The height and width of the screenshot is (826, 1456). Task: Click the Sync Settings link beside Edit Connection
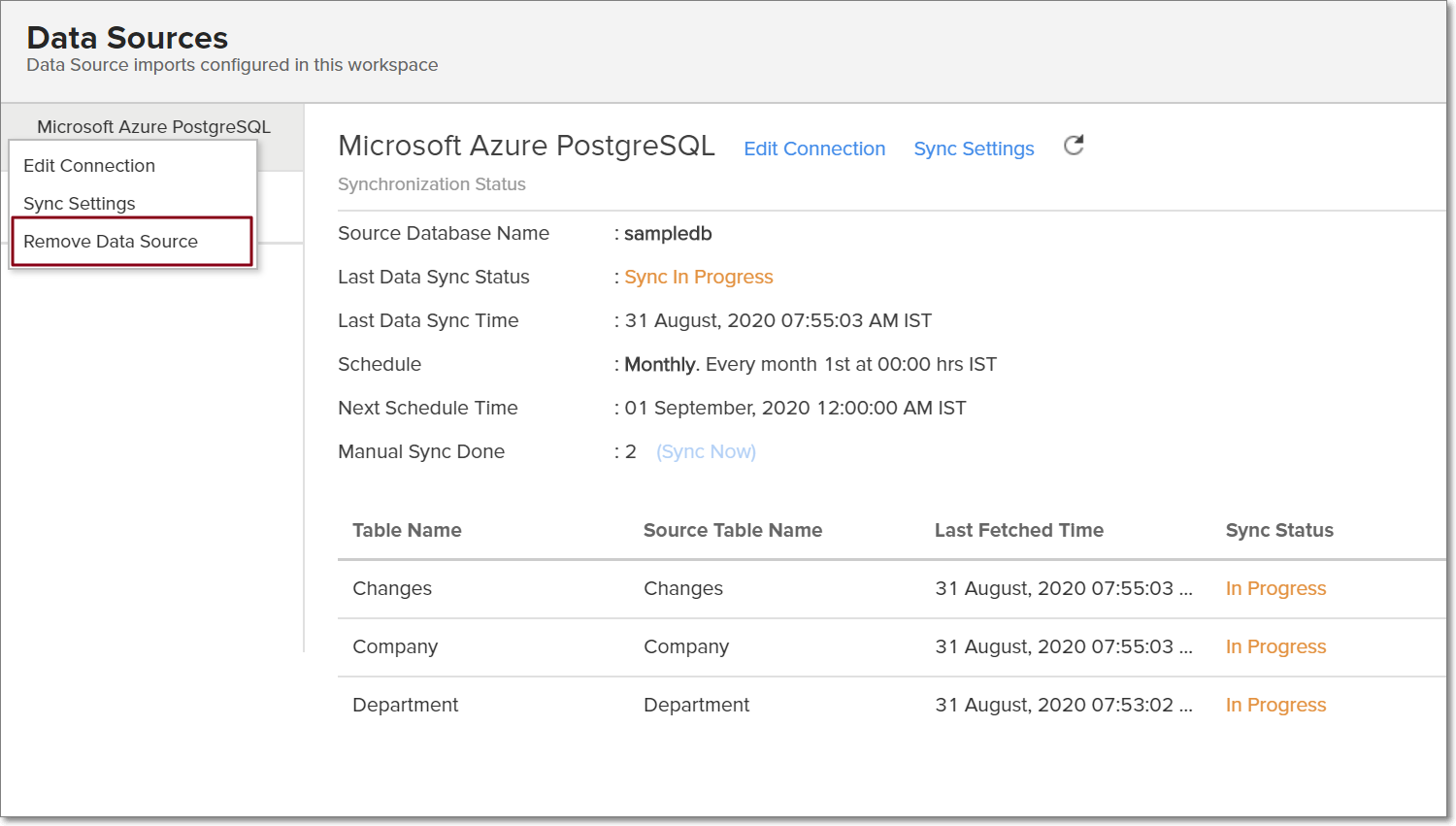tap(974, 148)
